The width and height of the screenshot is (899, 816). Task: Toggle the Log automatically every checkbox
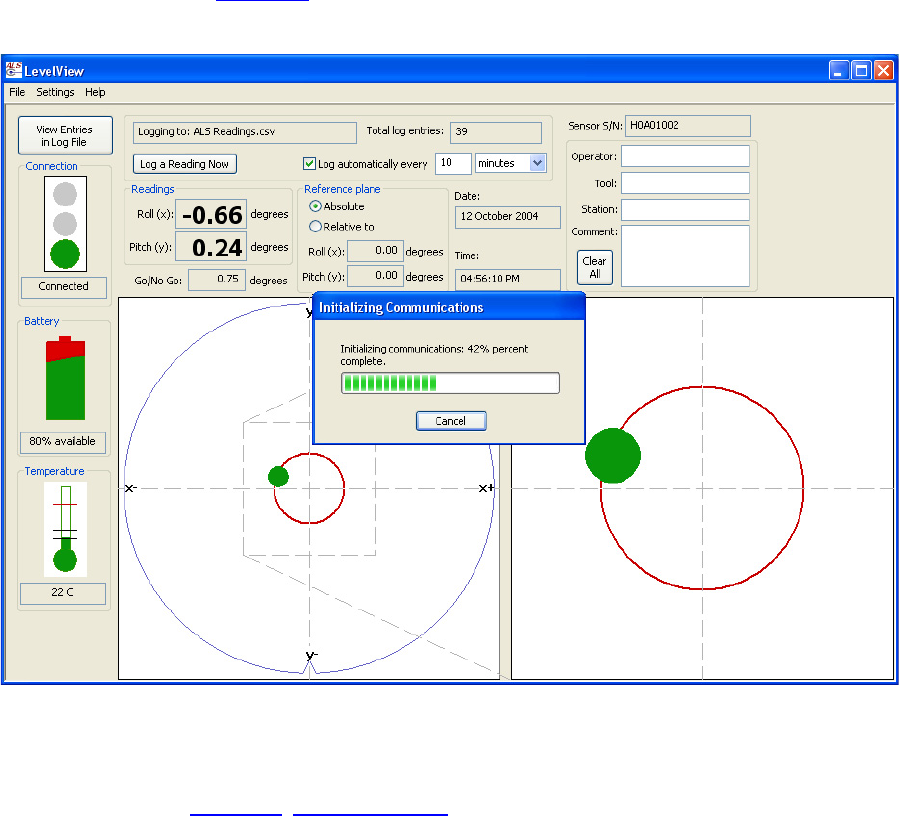pos(310,164)
